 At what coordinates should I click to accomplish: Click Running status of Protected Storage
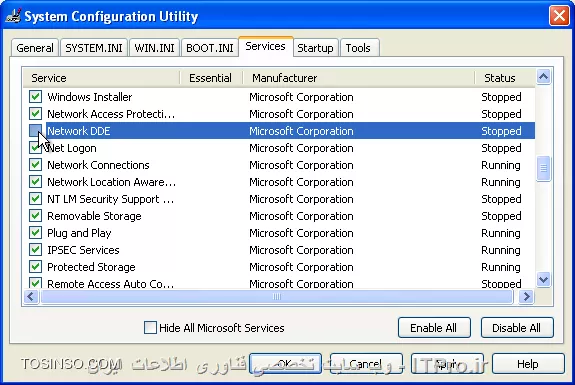[x=501, y=267]
